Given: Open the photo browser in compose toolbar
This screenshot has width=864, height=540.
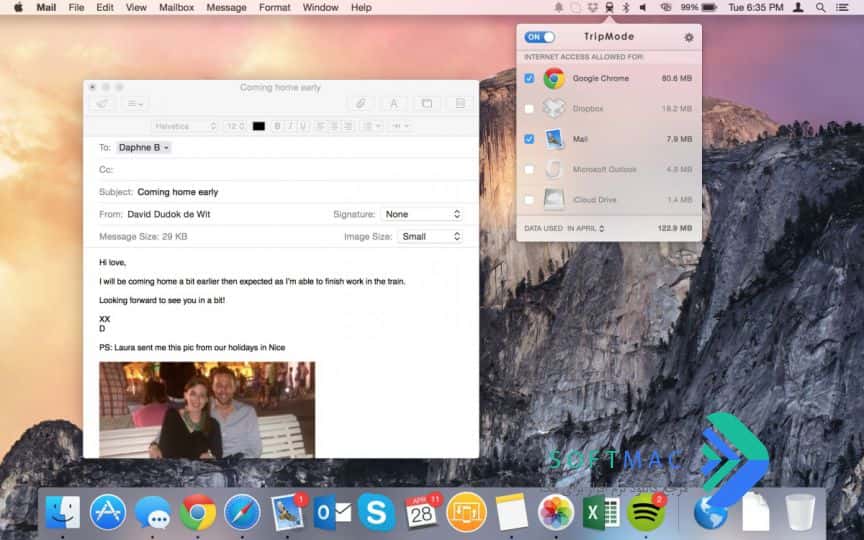Looking at the screenshot, I should 426,104.
